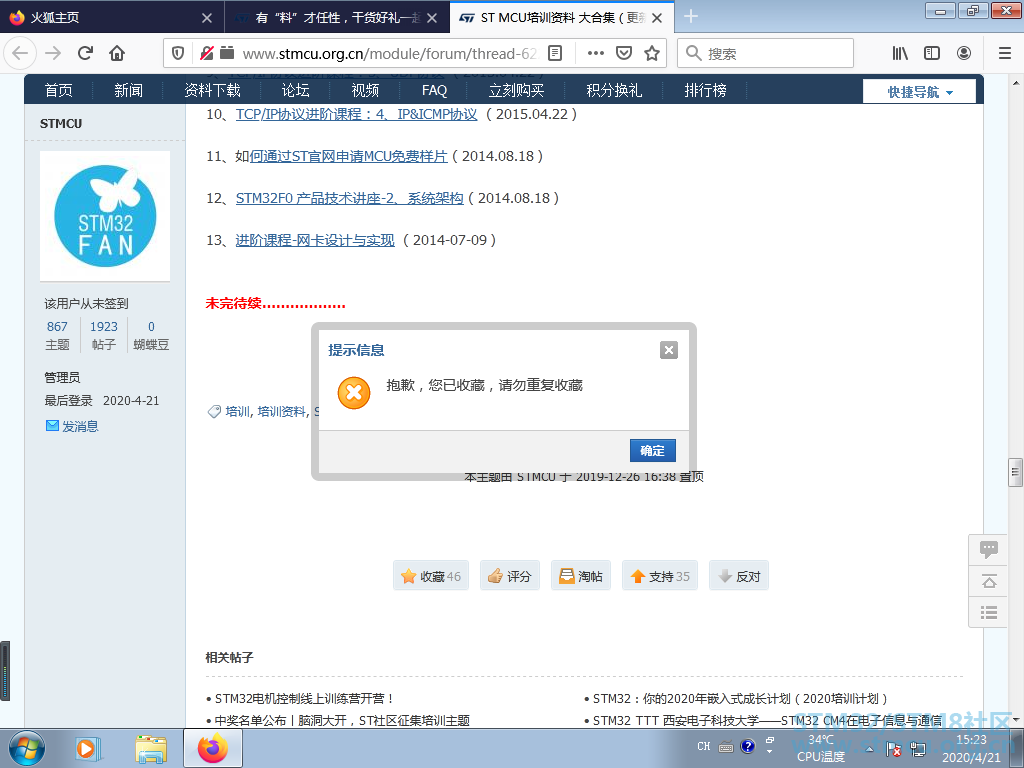Open 积分换礼 in site navigation
The image size is (1024, 768).
click(x=614, y=90)
